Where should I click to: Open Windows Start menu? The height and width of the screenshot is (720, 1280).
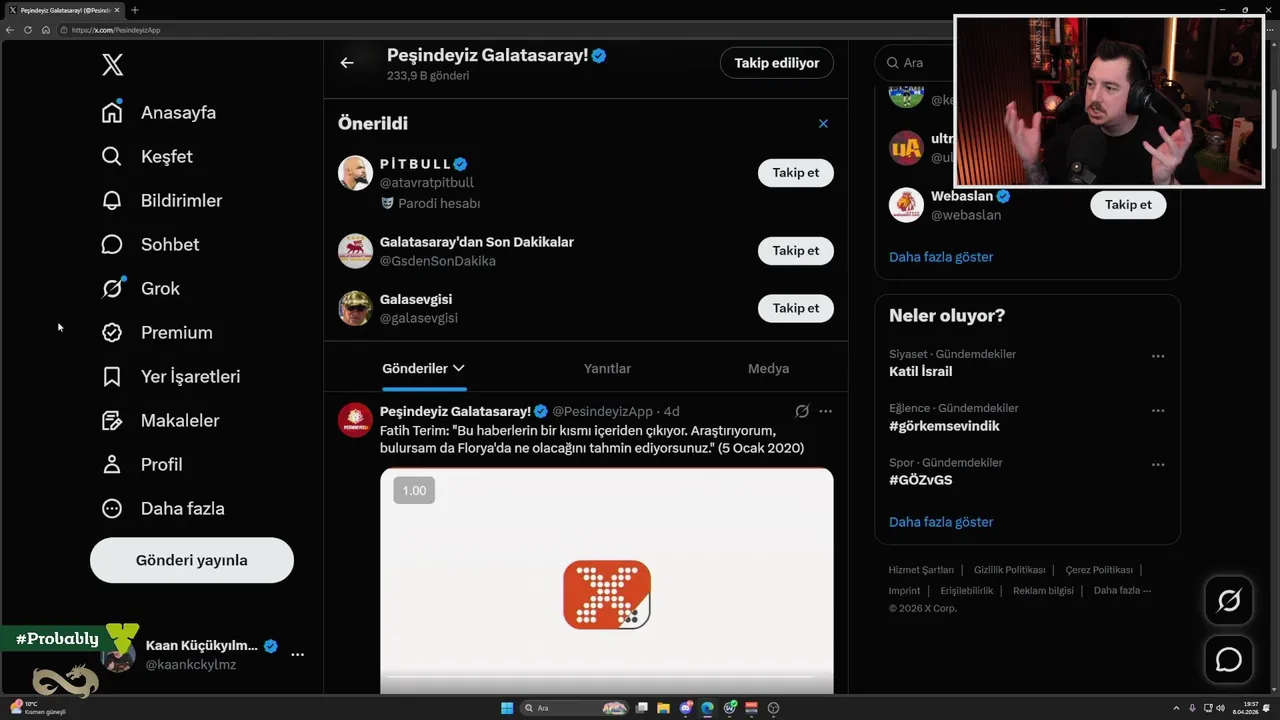pos(507,708)
